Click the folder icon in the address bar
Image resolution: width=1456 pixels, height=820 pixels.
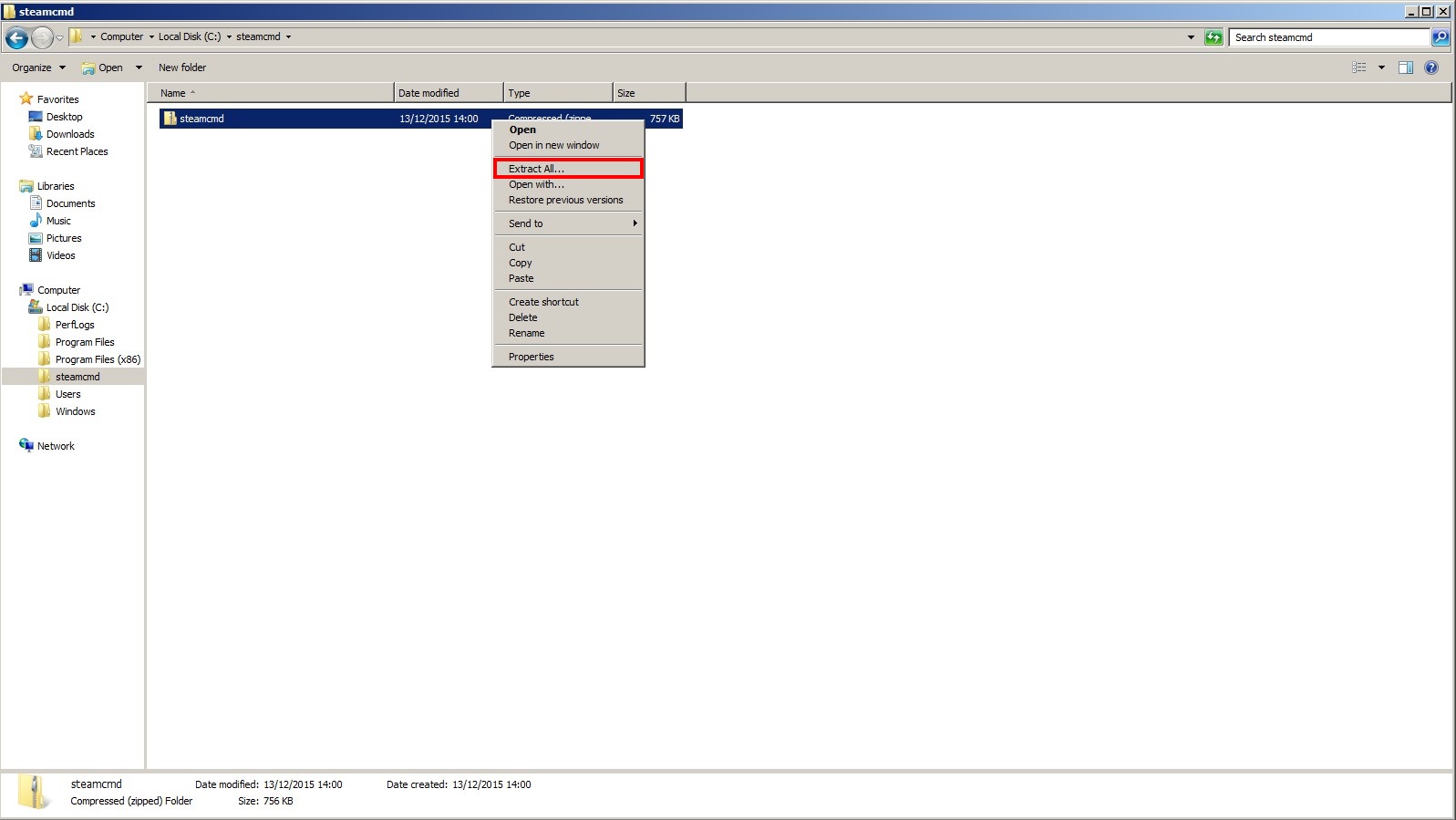[77, 36]
